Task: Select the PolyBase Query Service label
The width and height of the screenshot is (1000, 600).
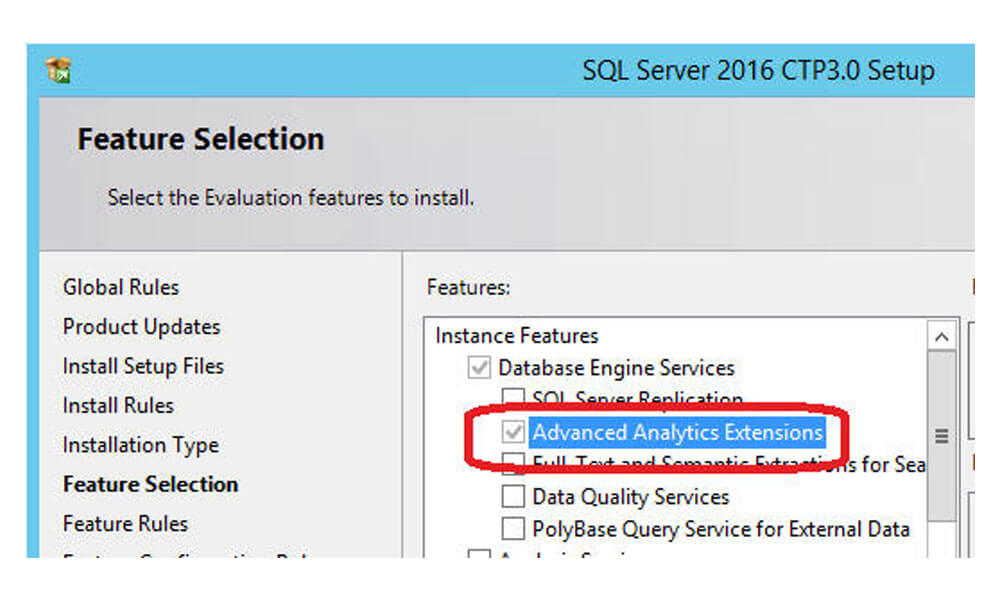Action: (x=721, y=529)
